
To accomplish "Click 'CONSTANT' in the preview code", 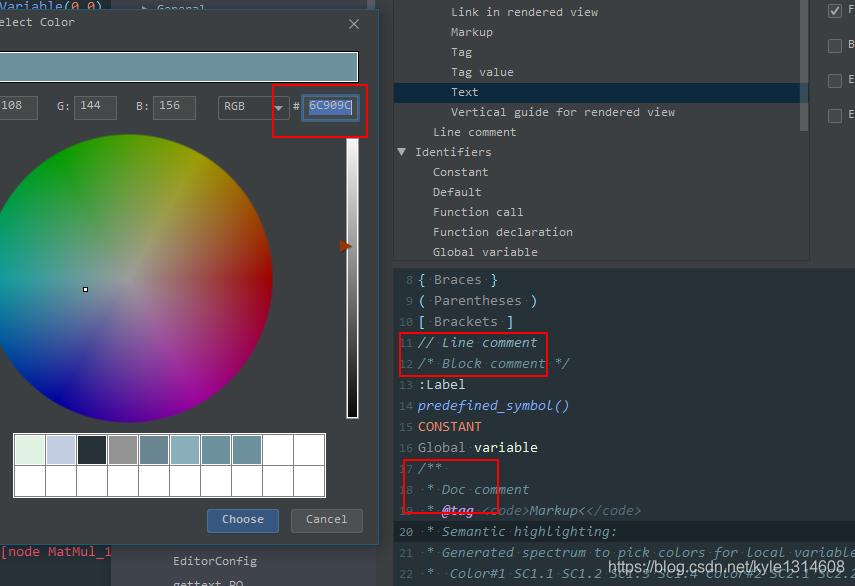I will 450,427.
